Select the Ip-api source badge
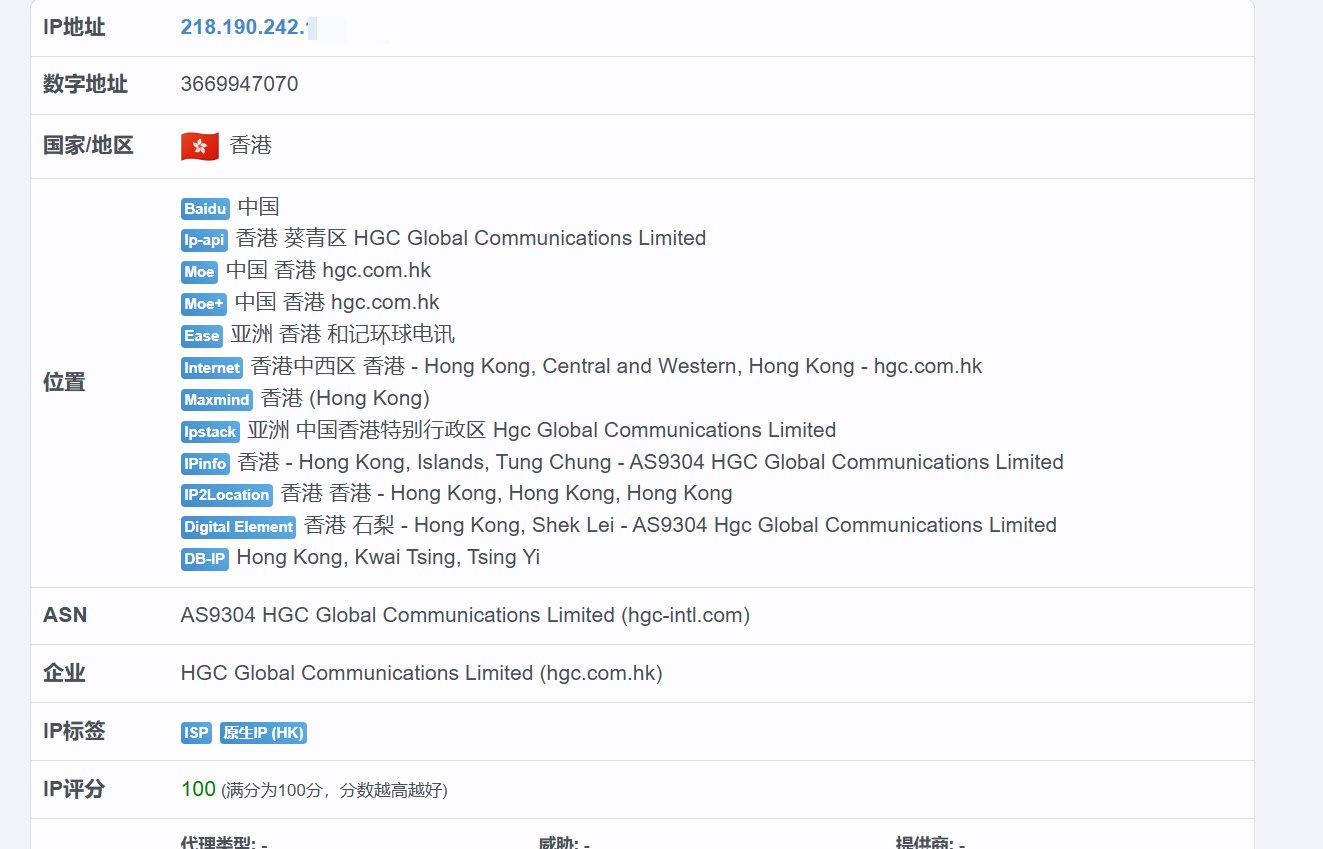 204,240
